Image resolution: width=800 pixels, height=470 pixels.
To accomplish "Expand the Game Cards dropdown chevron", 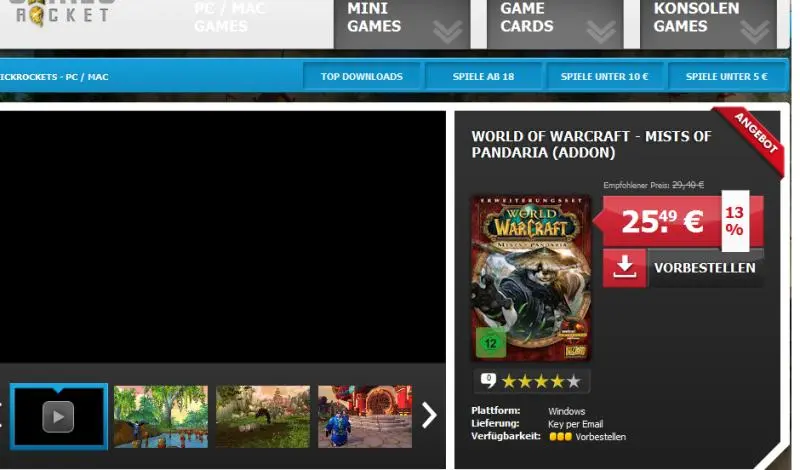I will pos(601,32).
